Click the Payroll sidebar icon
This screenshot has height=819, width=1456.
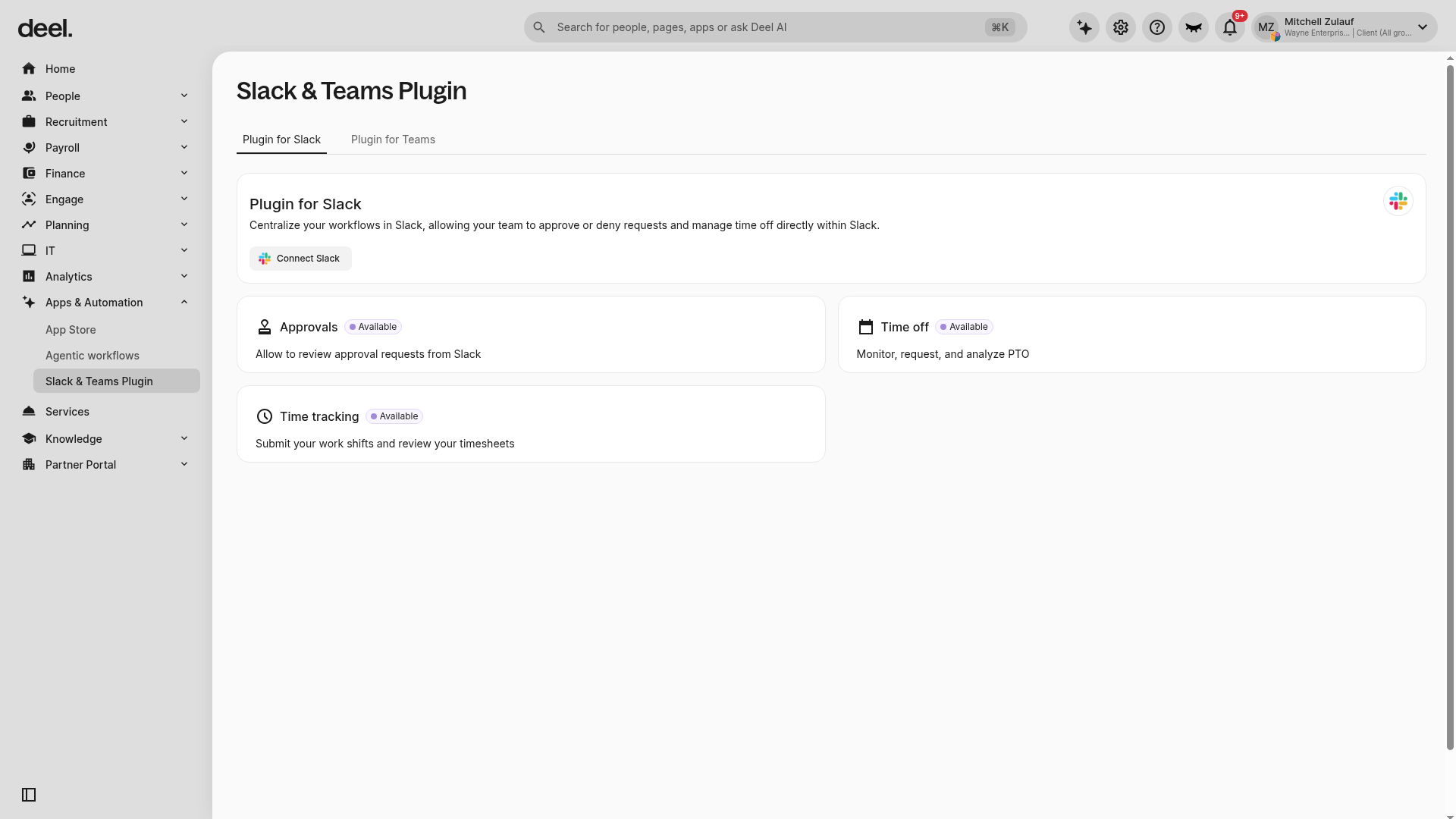(29, 147)
